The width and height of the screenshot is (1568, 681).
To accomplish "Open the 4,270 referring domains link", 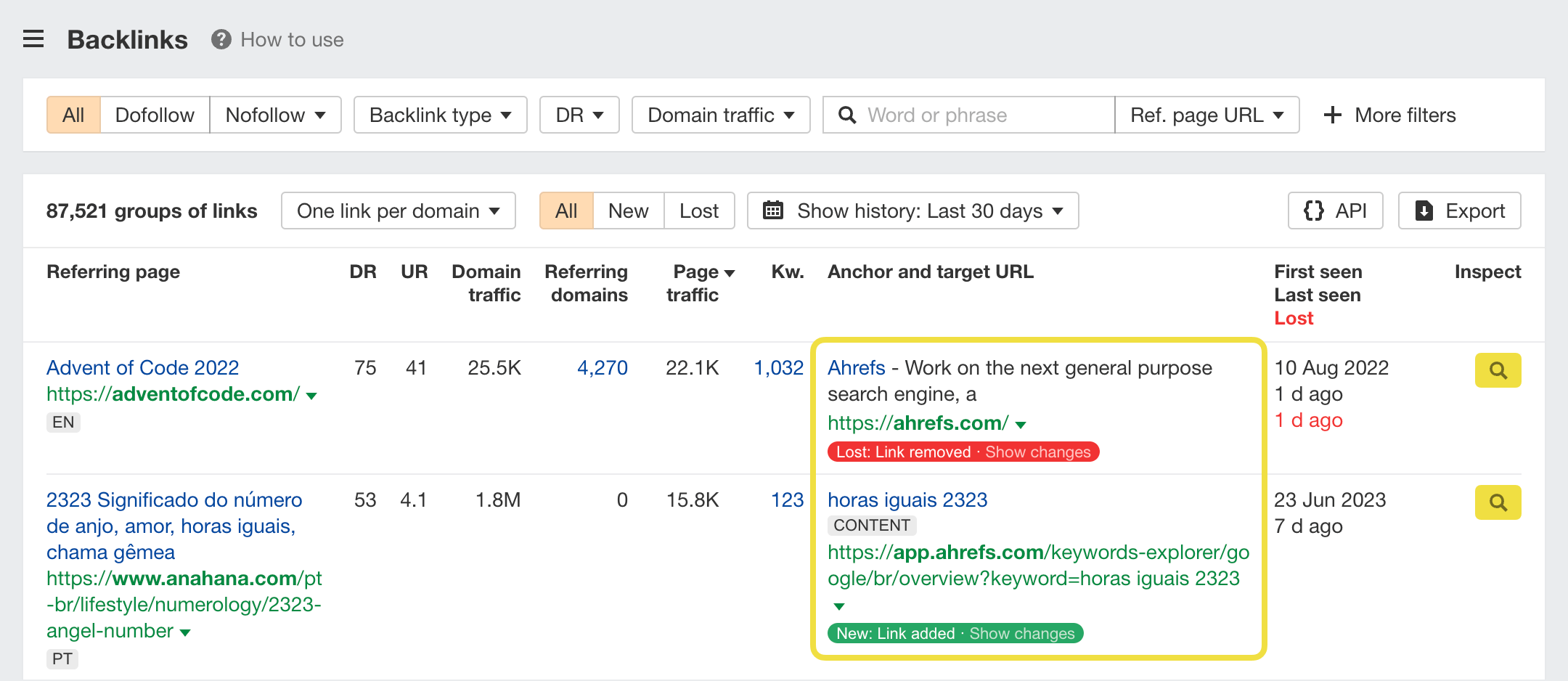I will (x=603, y=367).
